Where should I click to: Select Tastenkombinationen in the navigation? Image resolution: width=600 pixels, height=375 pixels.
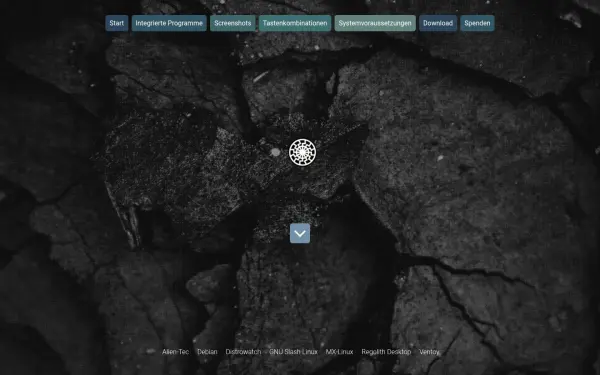click(x=295, y=23)
